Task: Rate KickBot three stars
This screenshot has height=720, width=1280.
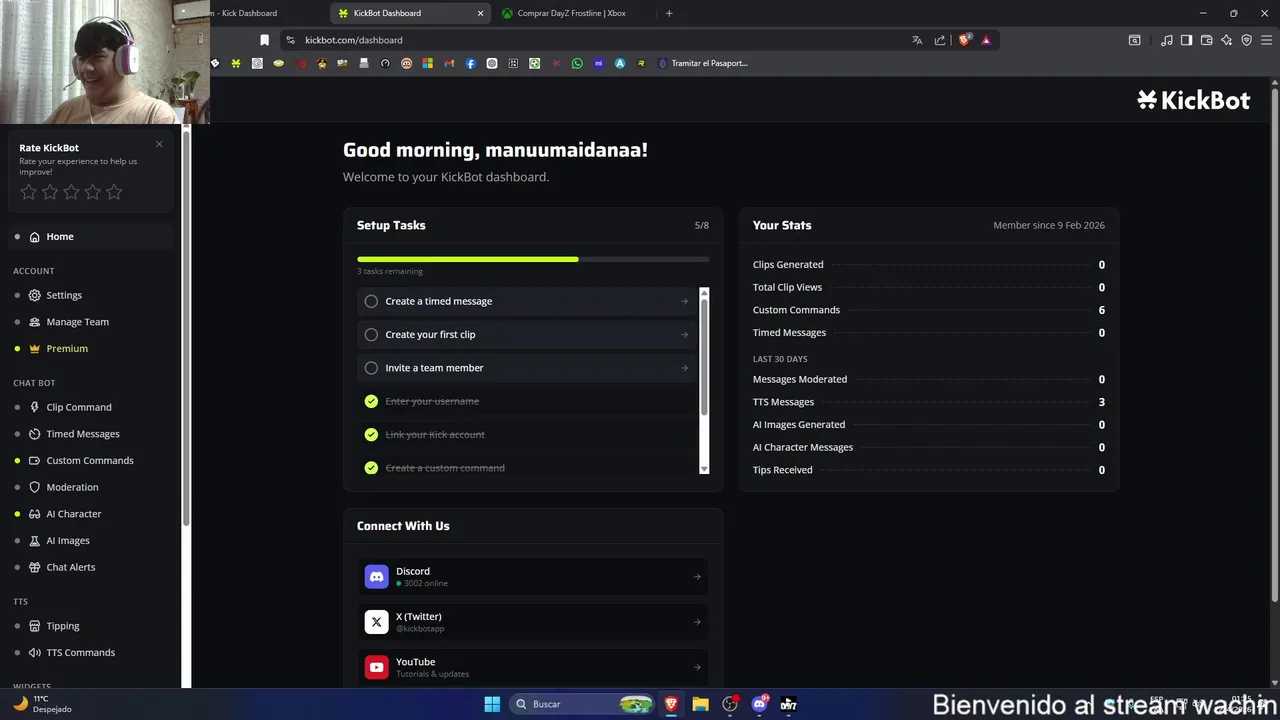Action: (71, 192)
